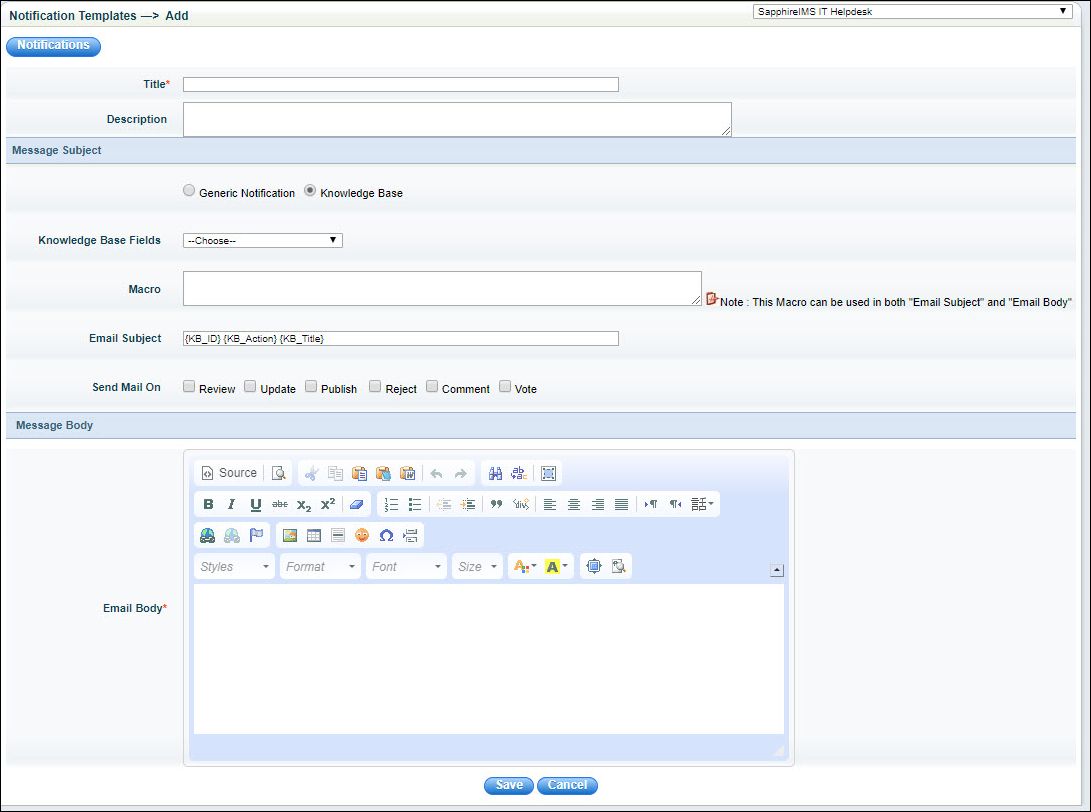The image size is (1091, 812).
Task: Toggle Strikethrough formatting
Action: click(280, 504)
